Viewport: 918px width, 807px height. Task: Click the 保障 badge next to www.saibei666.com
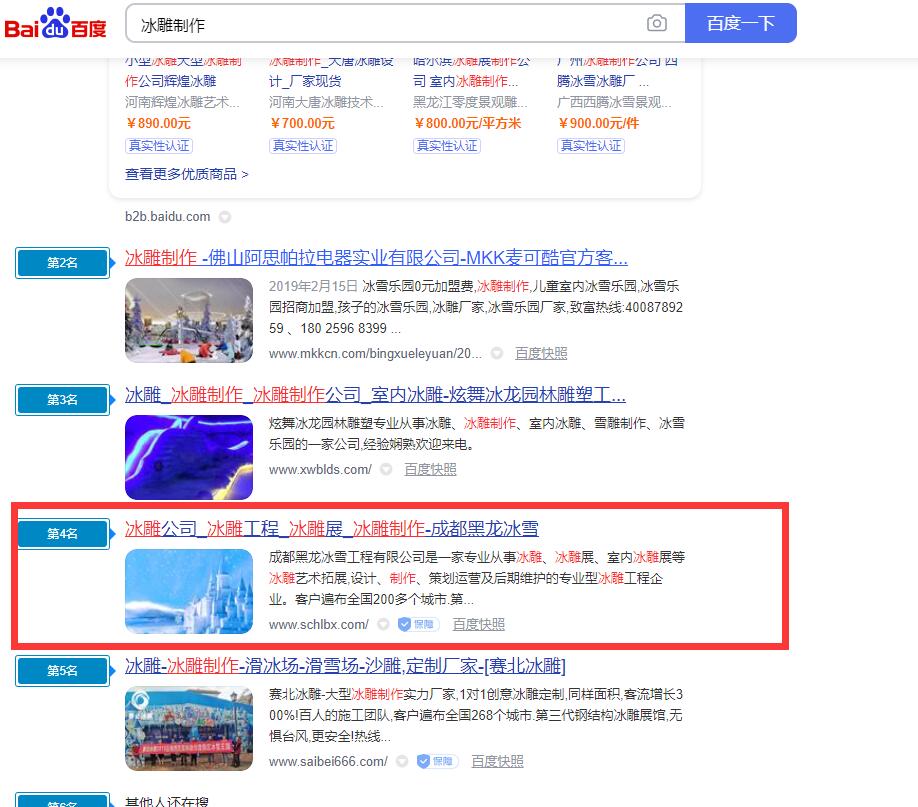coord(436,761)
